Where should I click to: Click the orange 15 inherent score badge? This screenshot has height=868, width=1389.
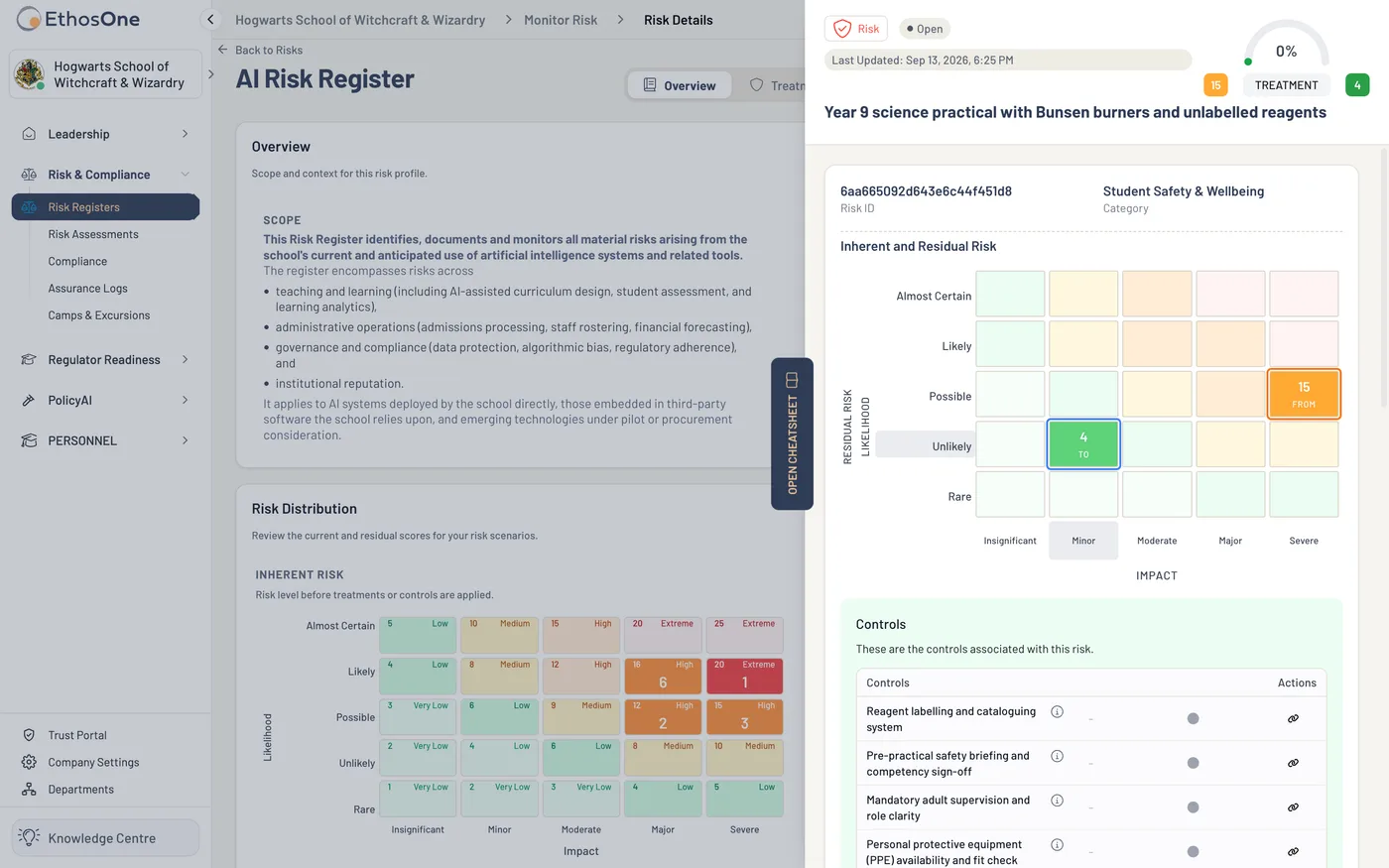tap(1215, 85)
